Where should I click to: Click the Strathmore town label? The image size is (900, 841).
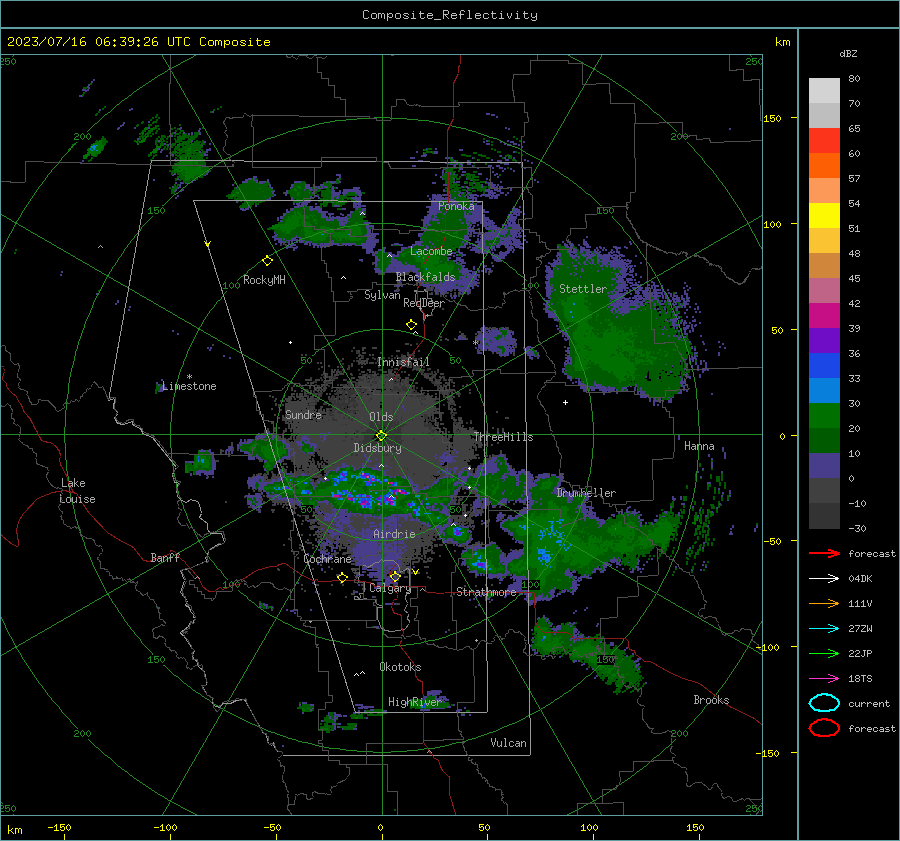click(487, 592)
